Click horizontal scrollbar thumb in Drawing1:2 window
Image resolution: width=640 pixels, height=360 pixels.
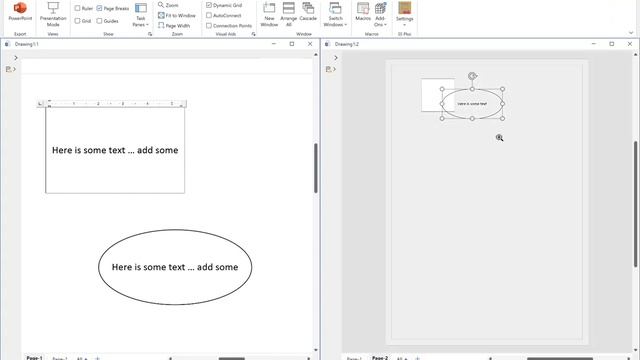(x=560, y=358)
